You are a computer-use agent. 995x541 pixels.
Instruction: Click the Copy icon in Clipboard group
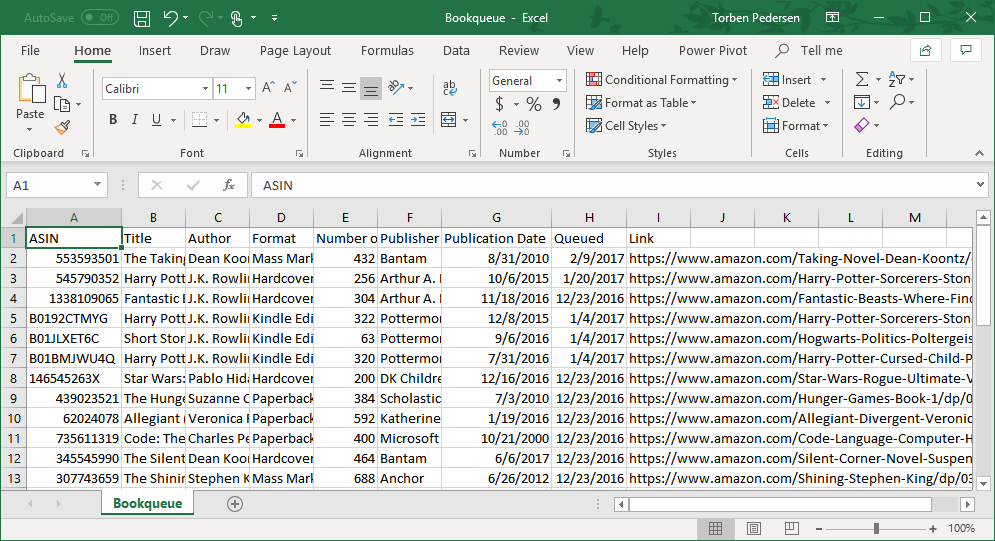click(62, 104)
